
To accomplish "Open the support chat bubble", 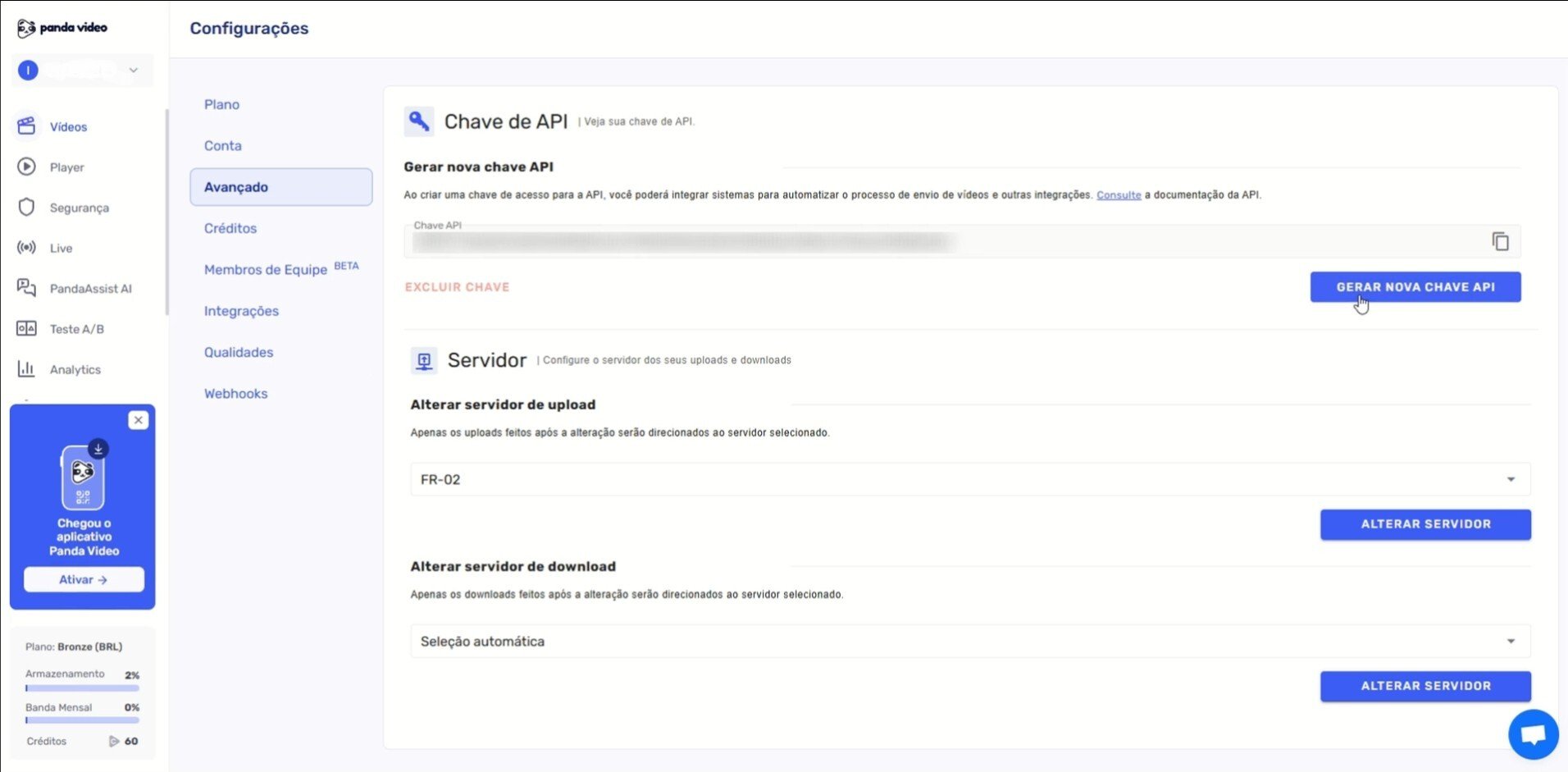I will click(1533, 734).
